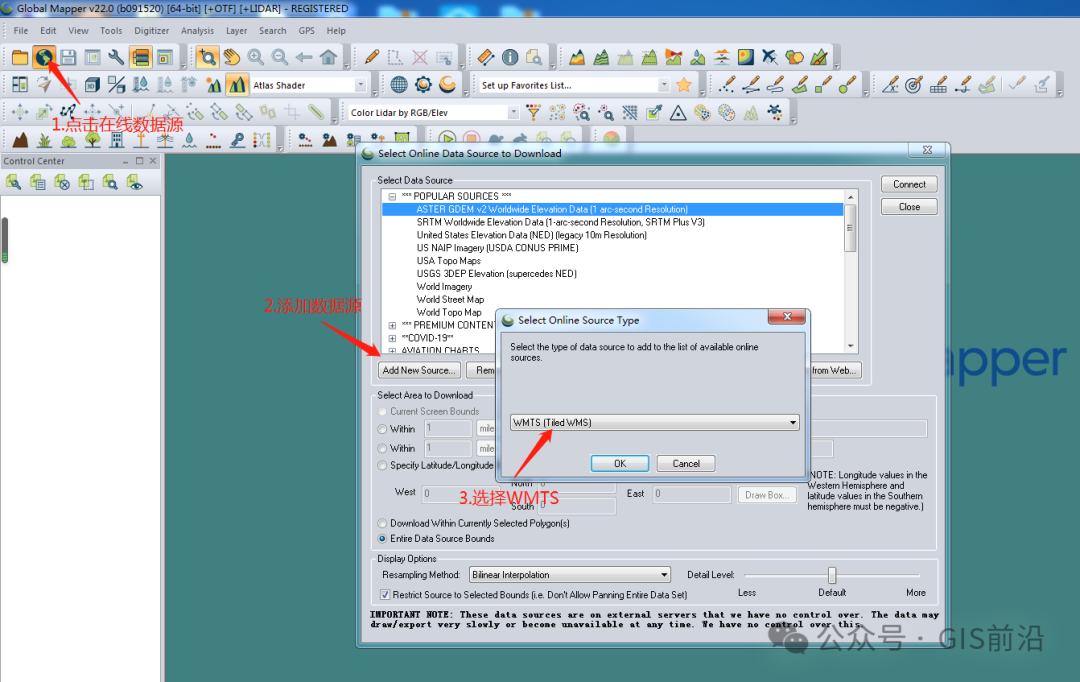Click the grid globe projection icon
Screen dimensions: 1080x682
coord(399,85)
